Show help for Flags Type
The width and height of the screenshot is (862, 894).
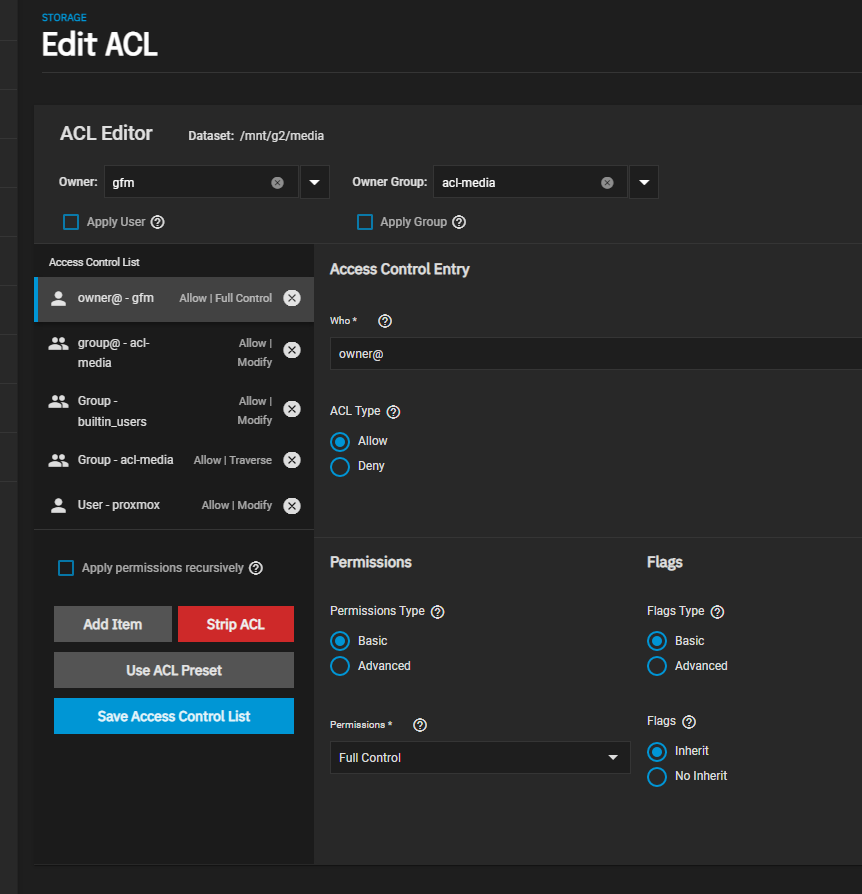[x=717, y=612]
